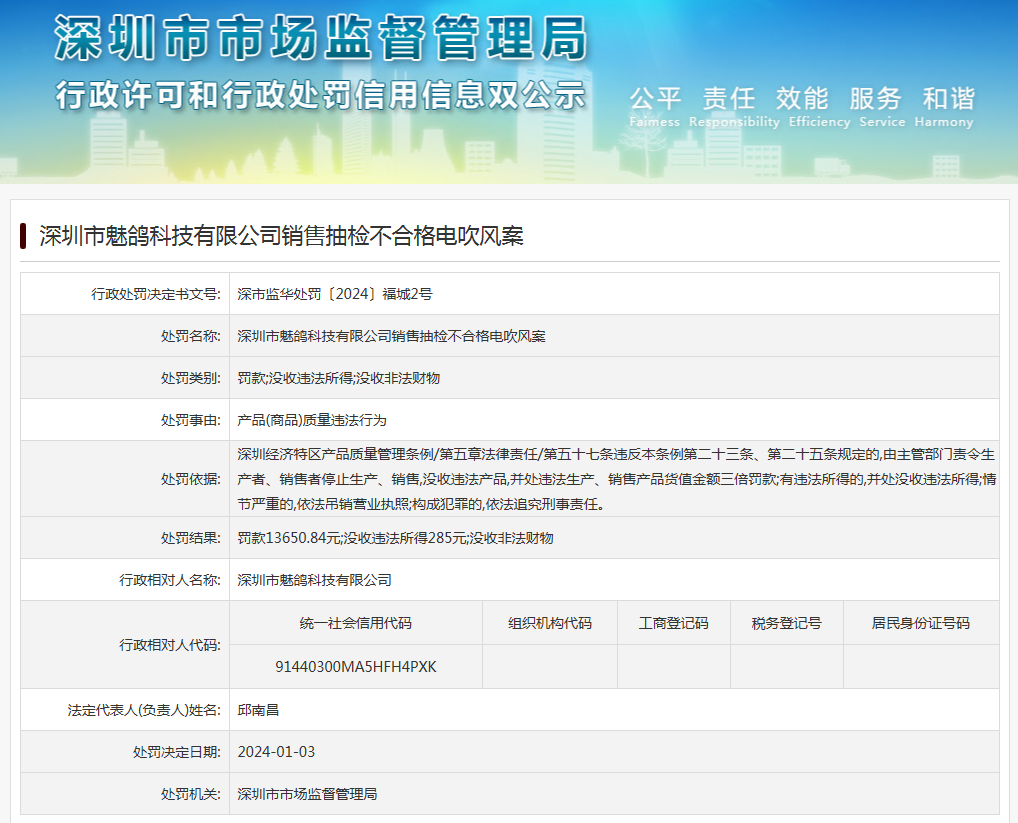The height and width of the screenshot is (823, 1018).
Task: Click the 行政许可和行政处罚信用信息双公示 banner subtitle
Action: tap(321, 95)
